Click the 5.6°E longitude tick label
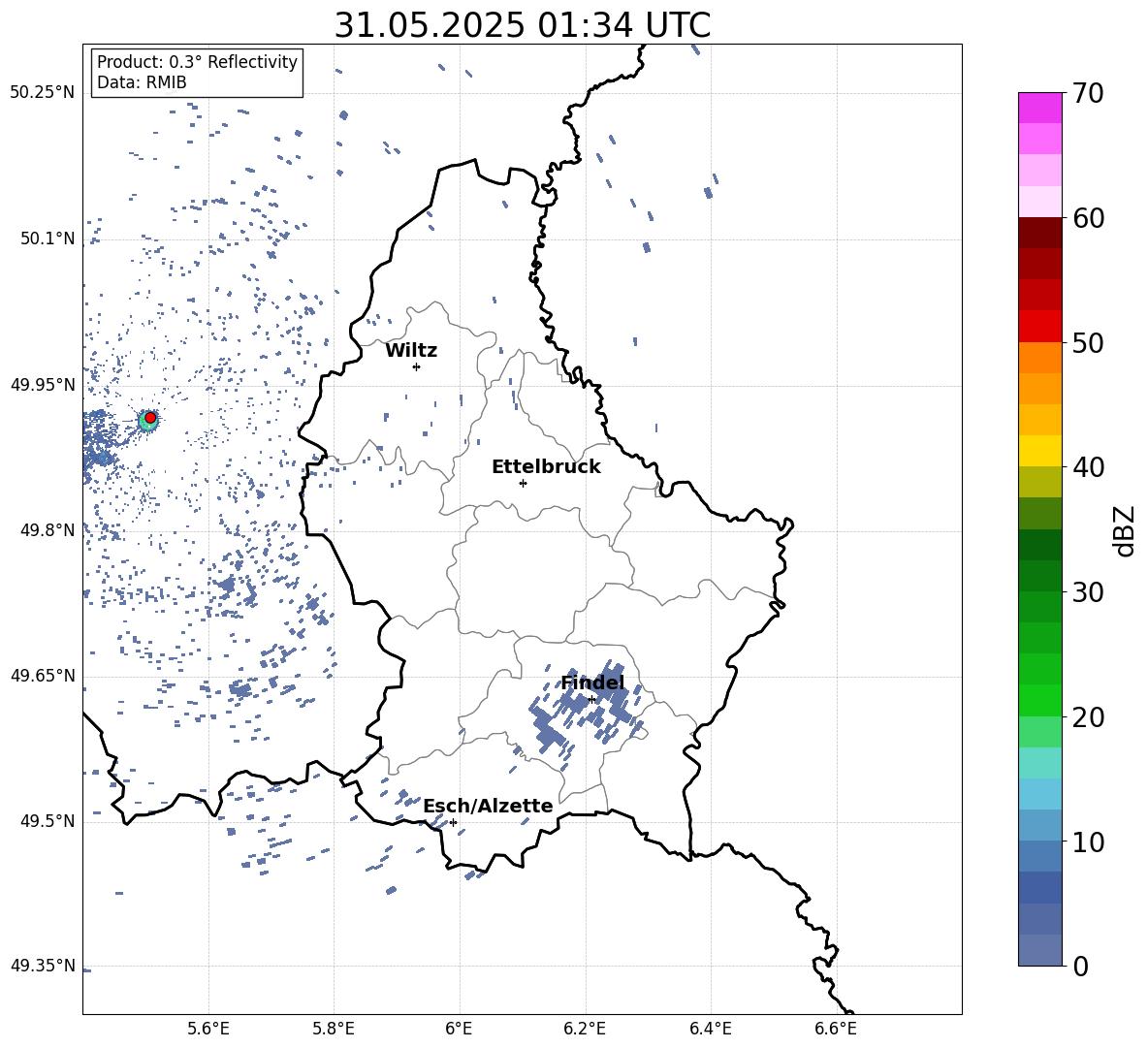The width and height of the screenshot is (1148, 1048). point(208,1030)
